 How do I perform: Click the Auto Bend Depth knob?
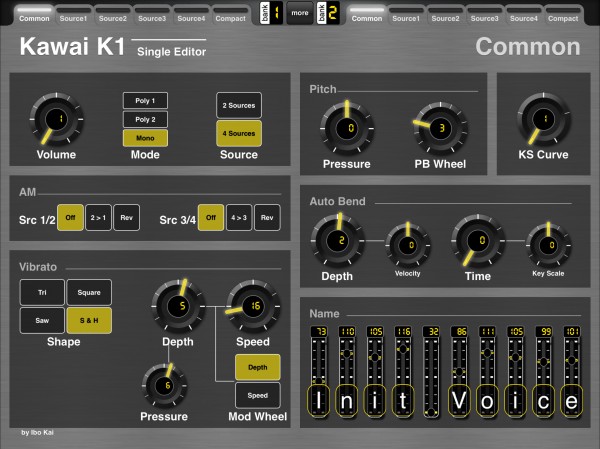(338, 241)
